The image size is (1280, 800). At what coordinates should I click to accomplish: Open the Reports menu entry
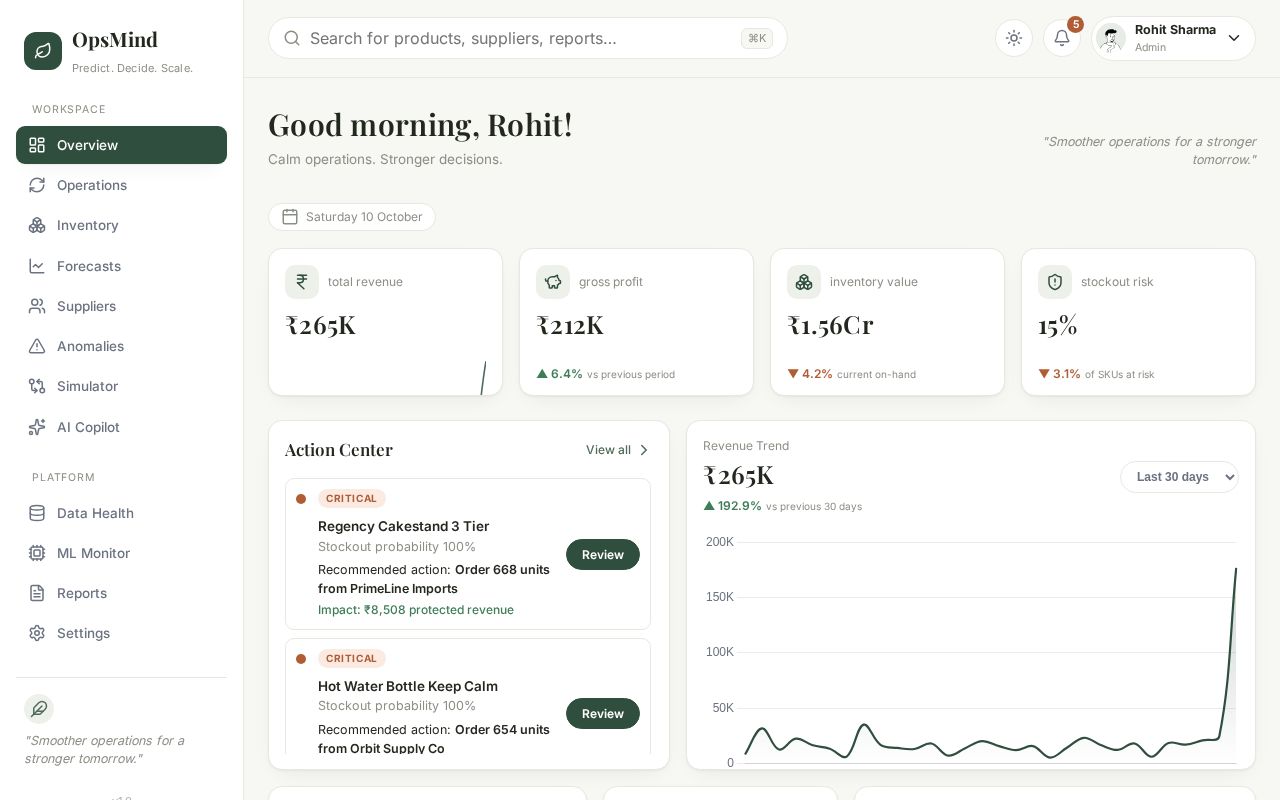[121, 593]
